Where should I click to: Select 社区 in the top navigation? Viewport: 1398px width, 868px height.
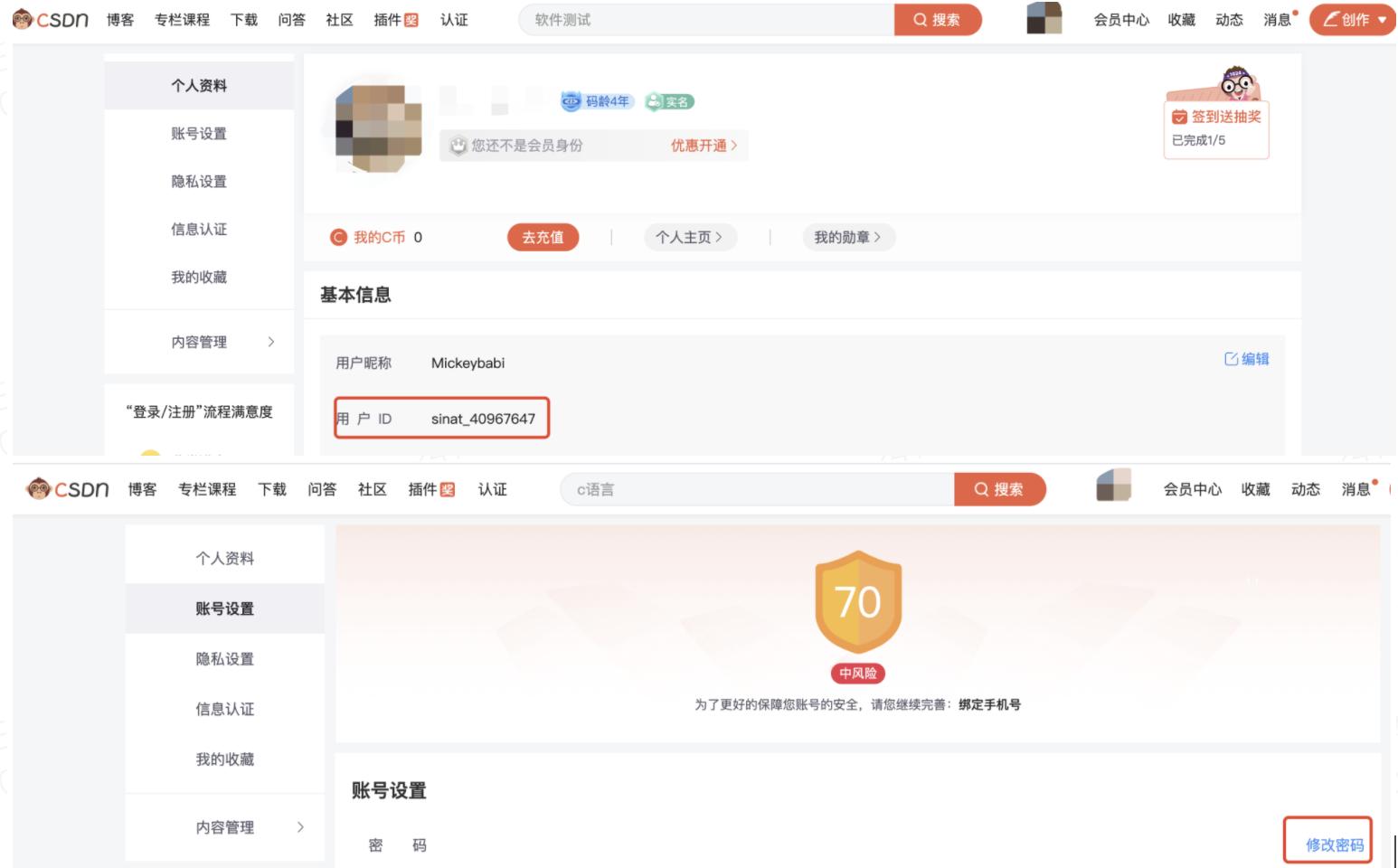(338, 19)
